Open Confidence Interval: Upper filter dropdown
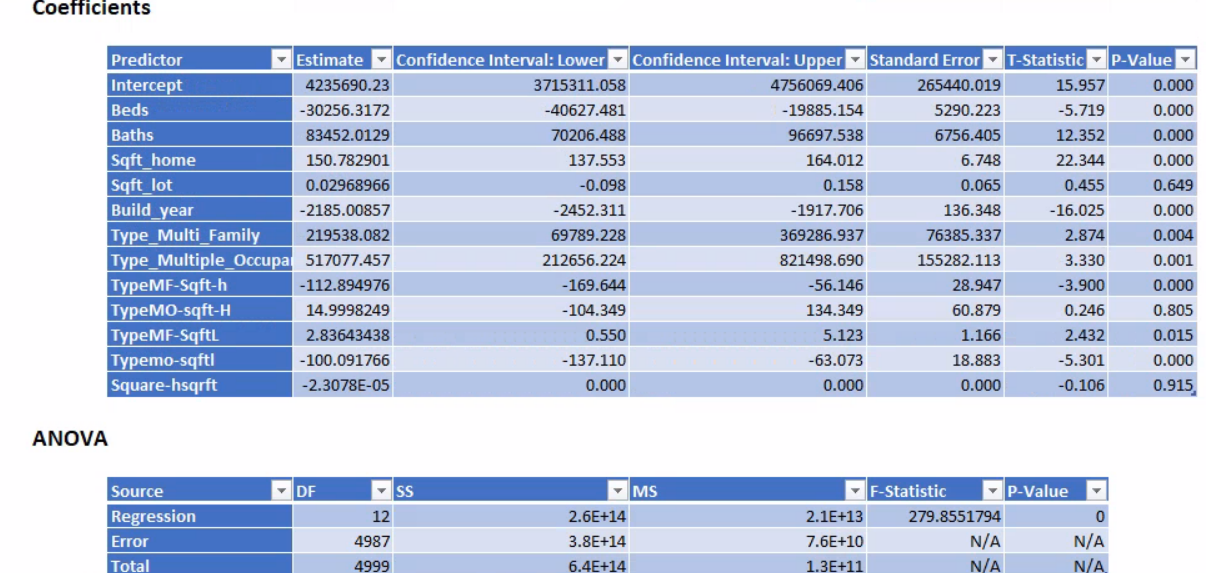The height and width of the screenshot is (573, 1206). 856,60
